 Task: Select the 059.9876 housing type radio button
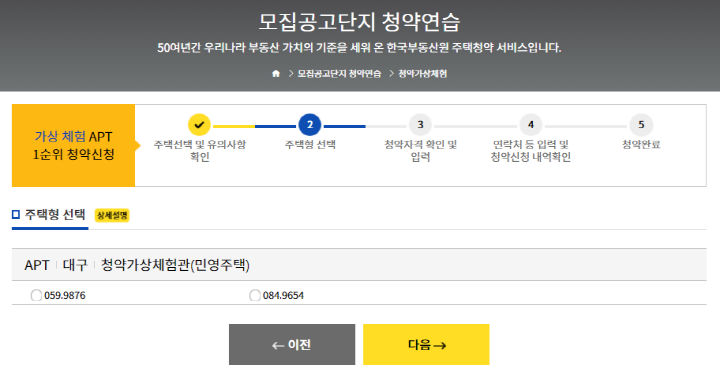[x=36, y=295]
